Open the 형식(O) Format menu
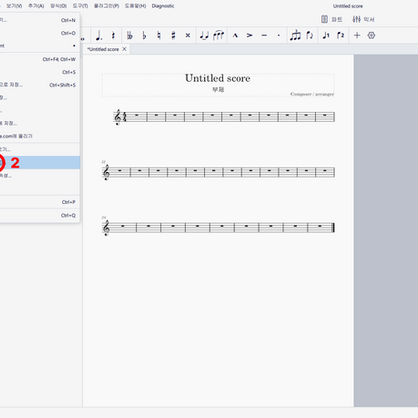 pos(58,6)
